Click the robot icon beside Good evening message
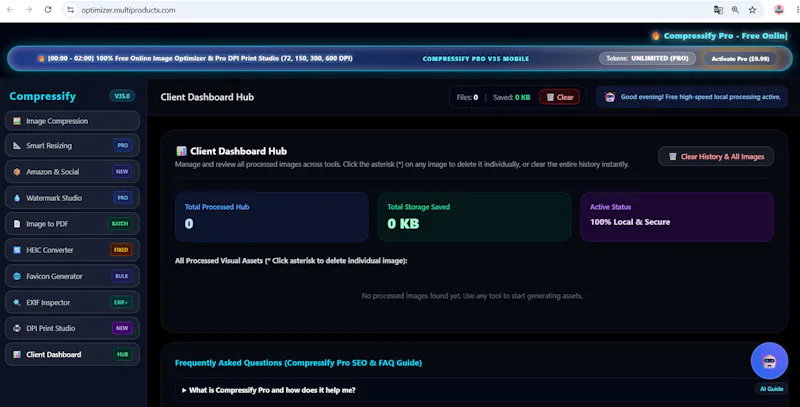 pos(610,97)
